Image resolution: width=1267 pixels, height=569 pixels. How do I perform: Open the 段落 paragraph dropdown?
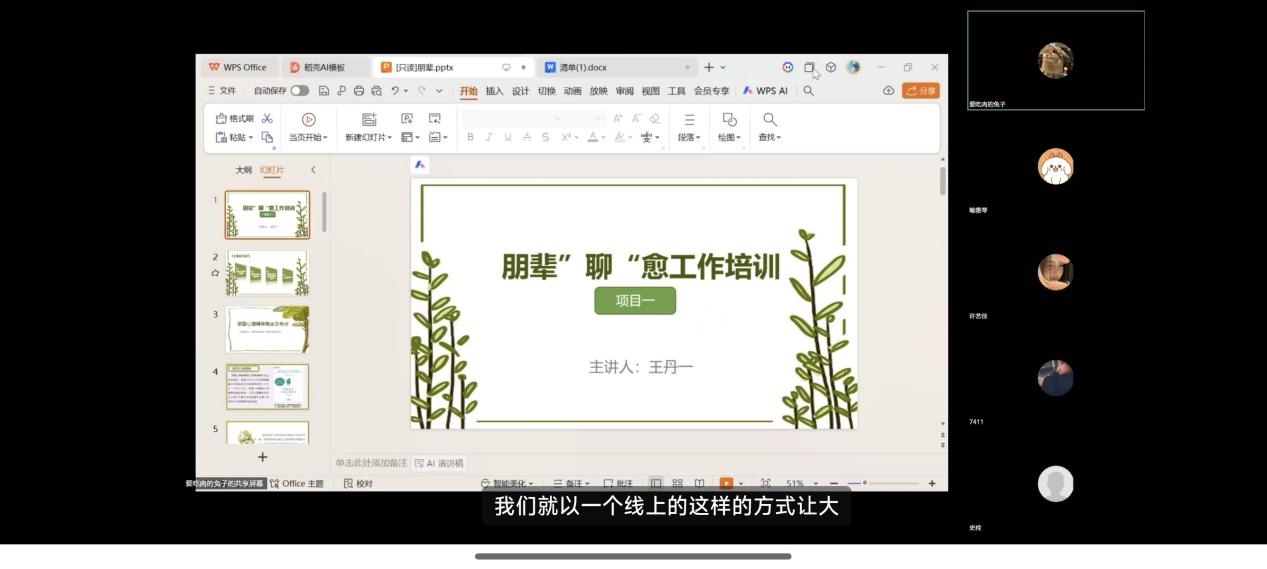tap(689, 137)
